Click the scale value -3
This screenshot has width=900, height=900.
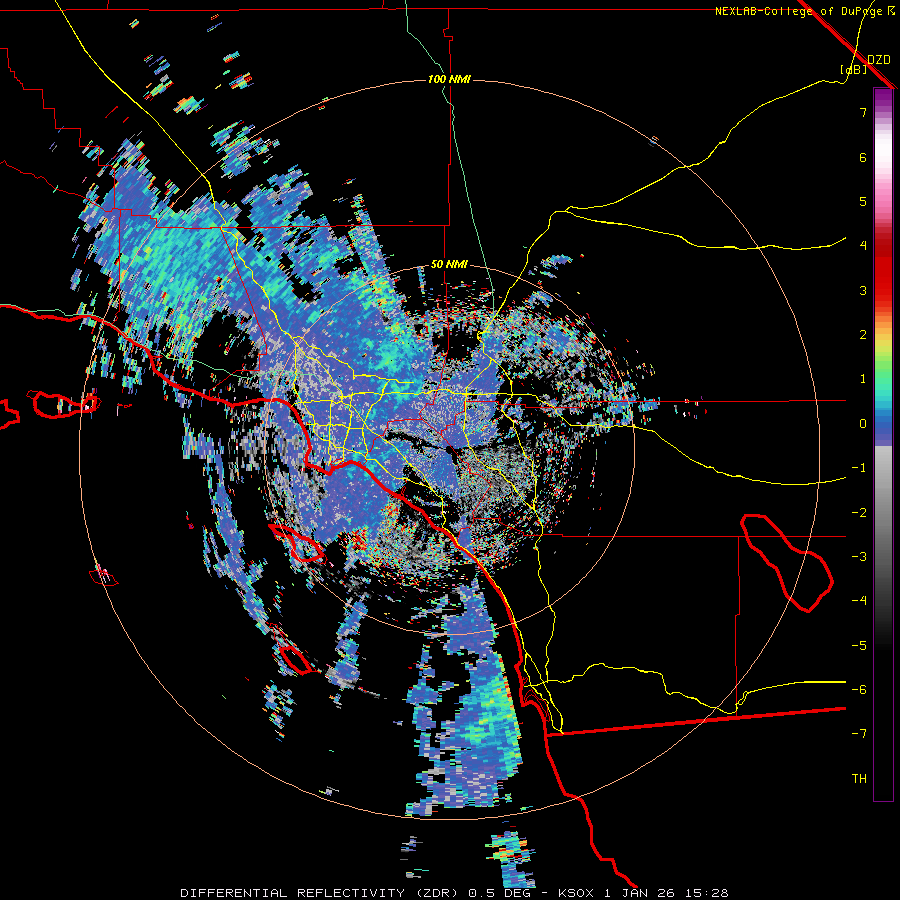pos(859,557)
